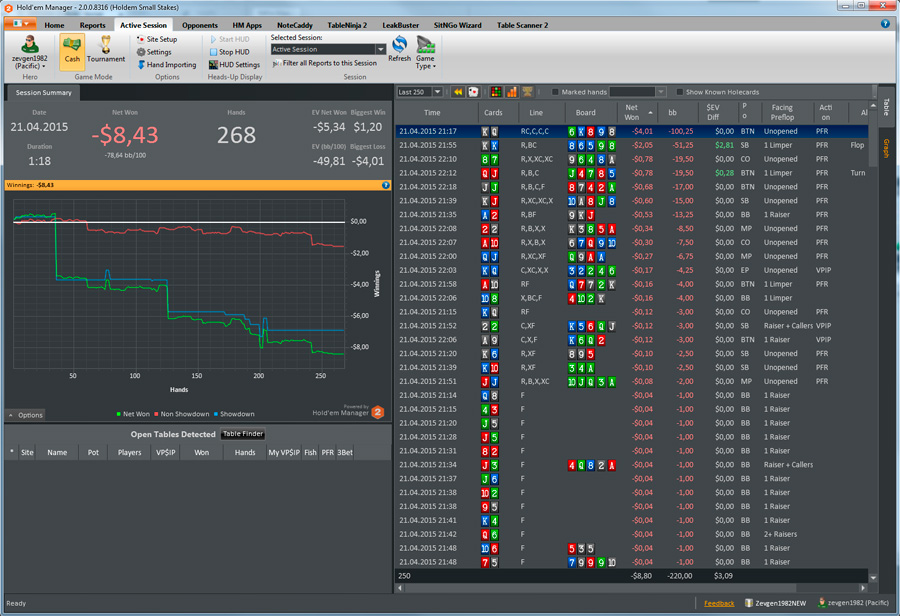Click the orange bar chart icon

click(x=511, y=92)
